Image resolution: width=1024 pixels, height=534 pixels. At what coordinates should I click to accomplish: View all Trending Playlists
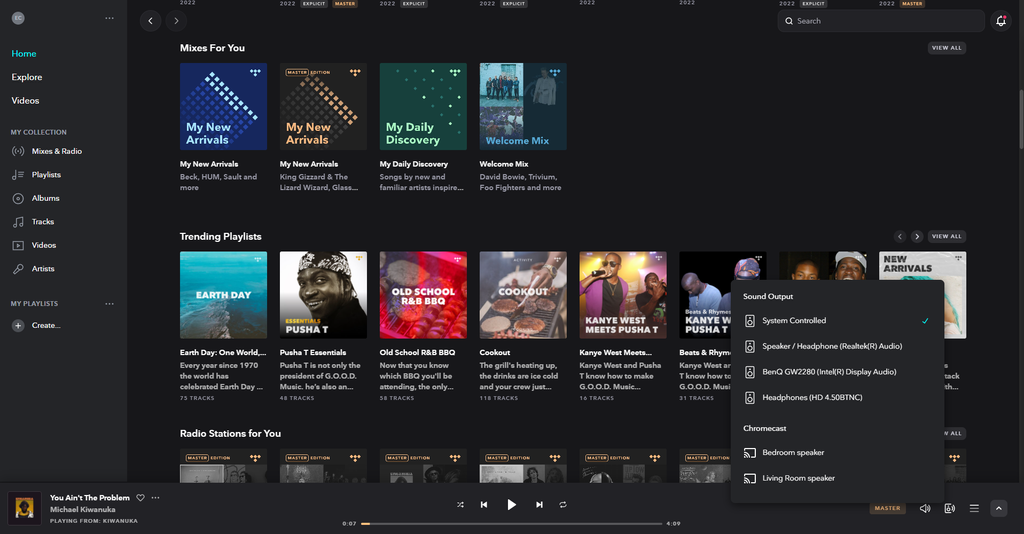click(x=946, y=236)
